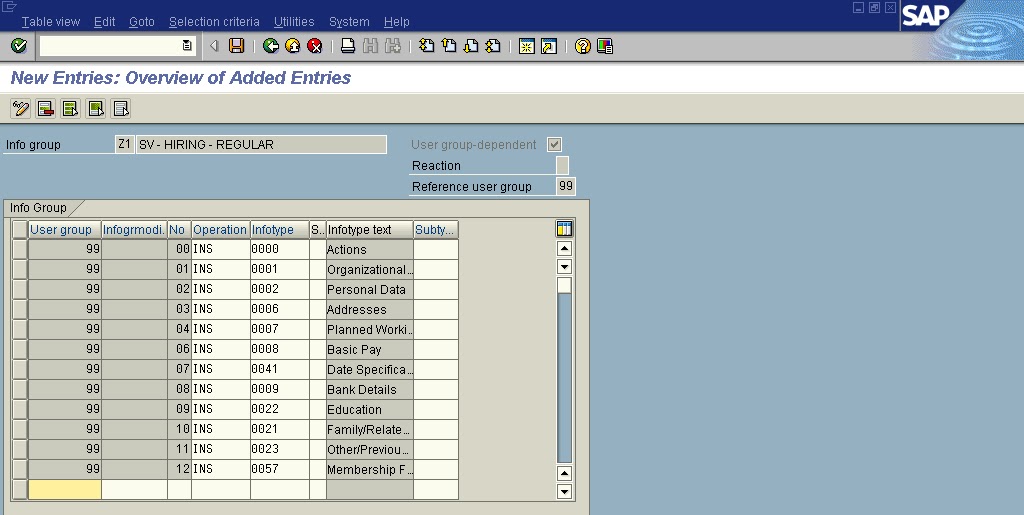Viewport: 1024px width, 515px height.
Task: Click the Reference user group field 99
Action: pos(566,186)
